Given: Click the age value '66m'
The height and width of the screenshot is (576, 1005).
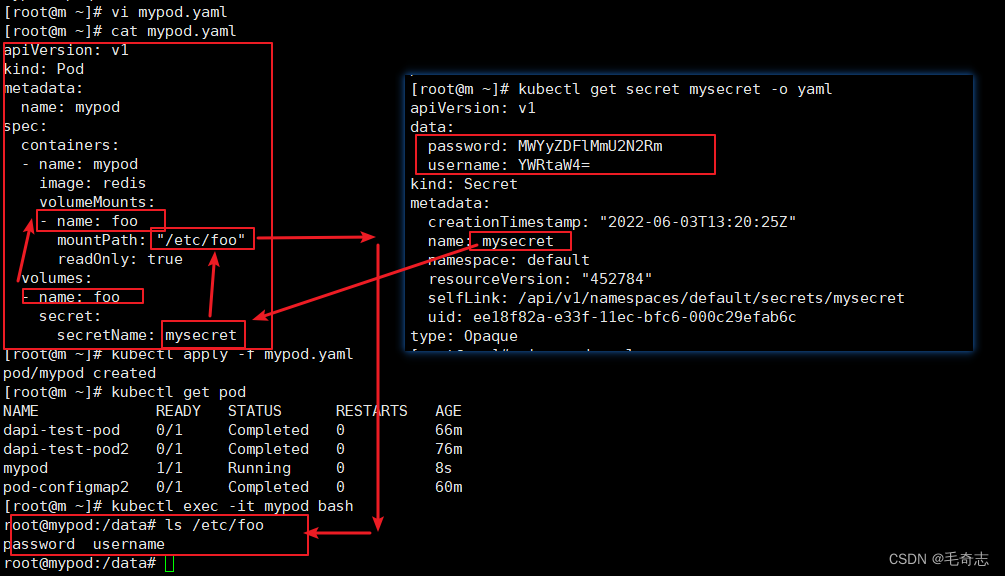Looking at the screenshot, I should tap(449, 430).
